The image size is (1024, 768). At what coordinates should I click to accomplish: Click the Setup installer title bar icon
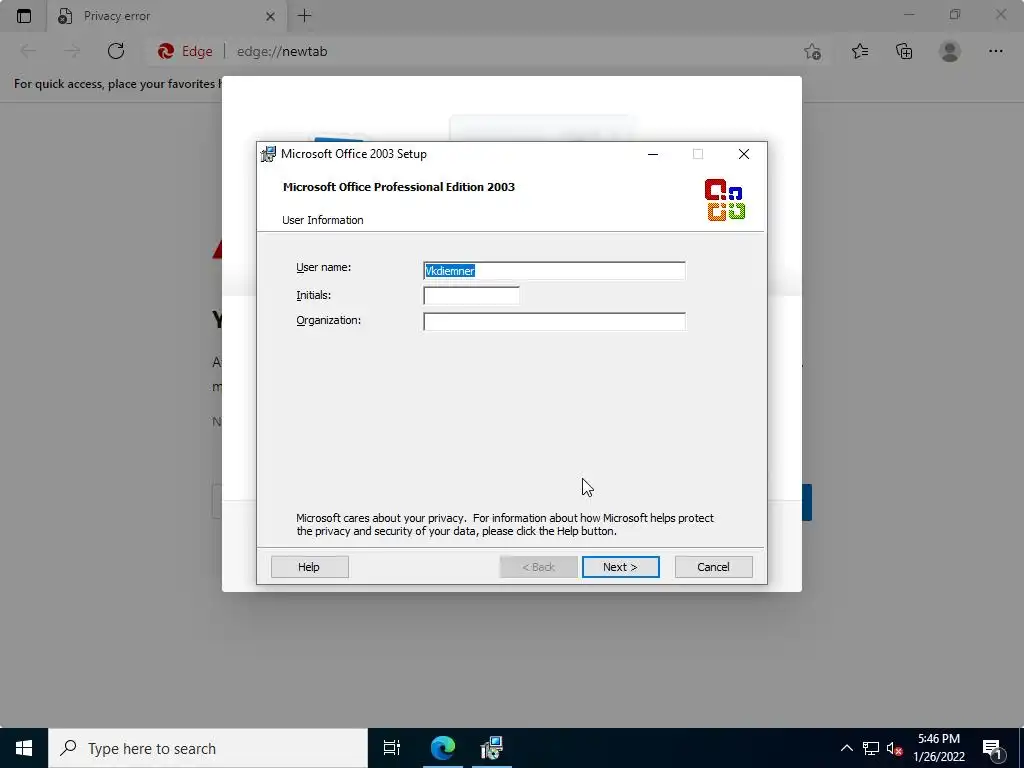(268, 154)
